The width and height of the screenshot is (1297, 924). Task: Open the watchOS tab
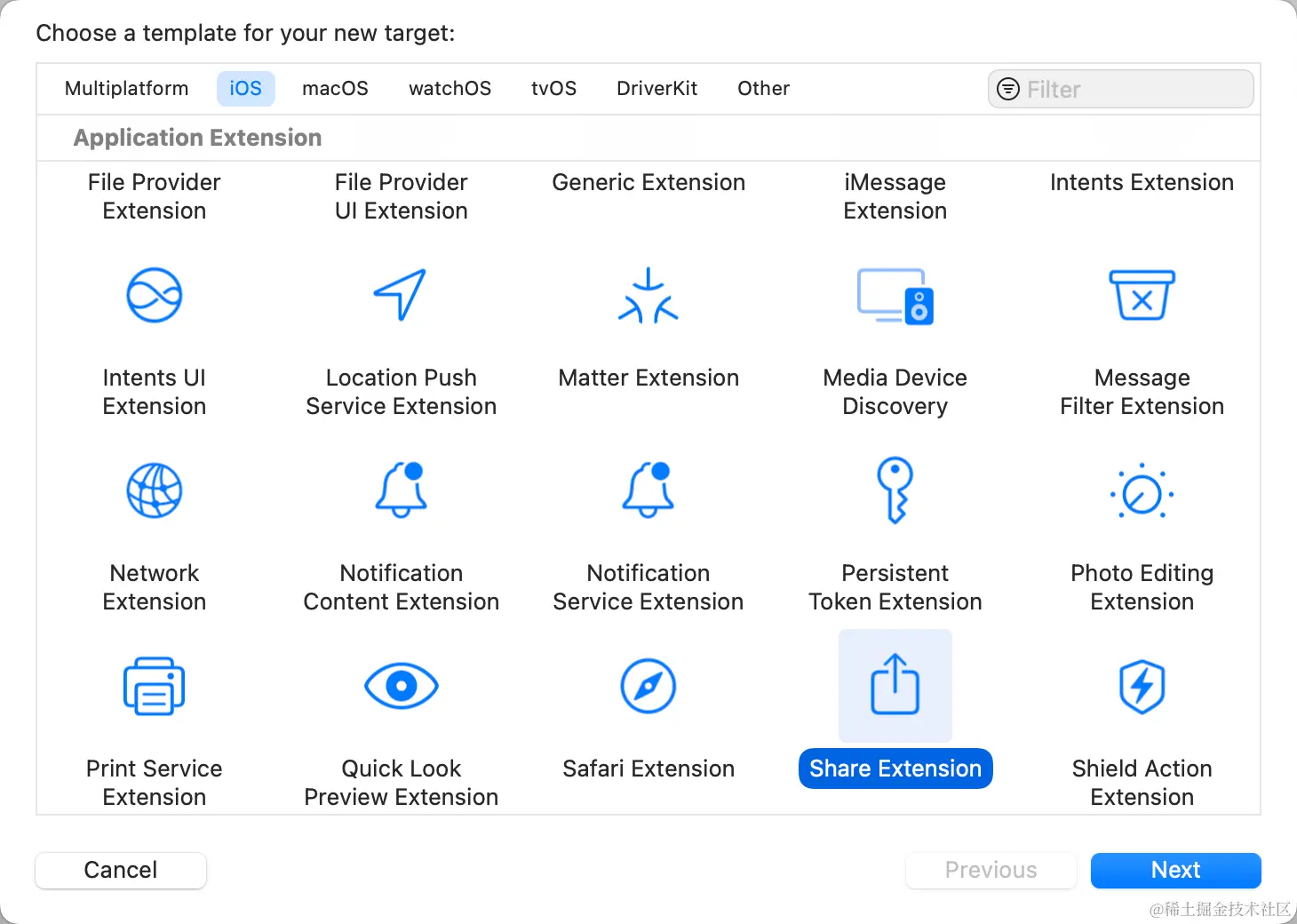tap(450, 89)
